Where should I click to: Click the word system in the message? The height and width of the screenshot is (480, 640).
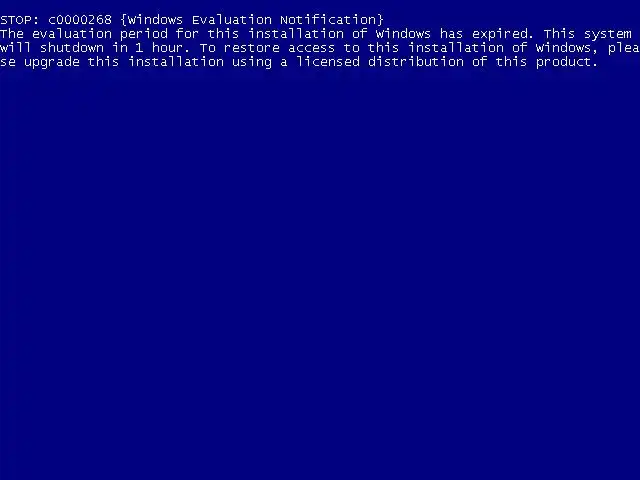click(608, 34)
